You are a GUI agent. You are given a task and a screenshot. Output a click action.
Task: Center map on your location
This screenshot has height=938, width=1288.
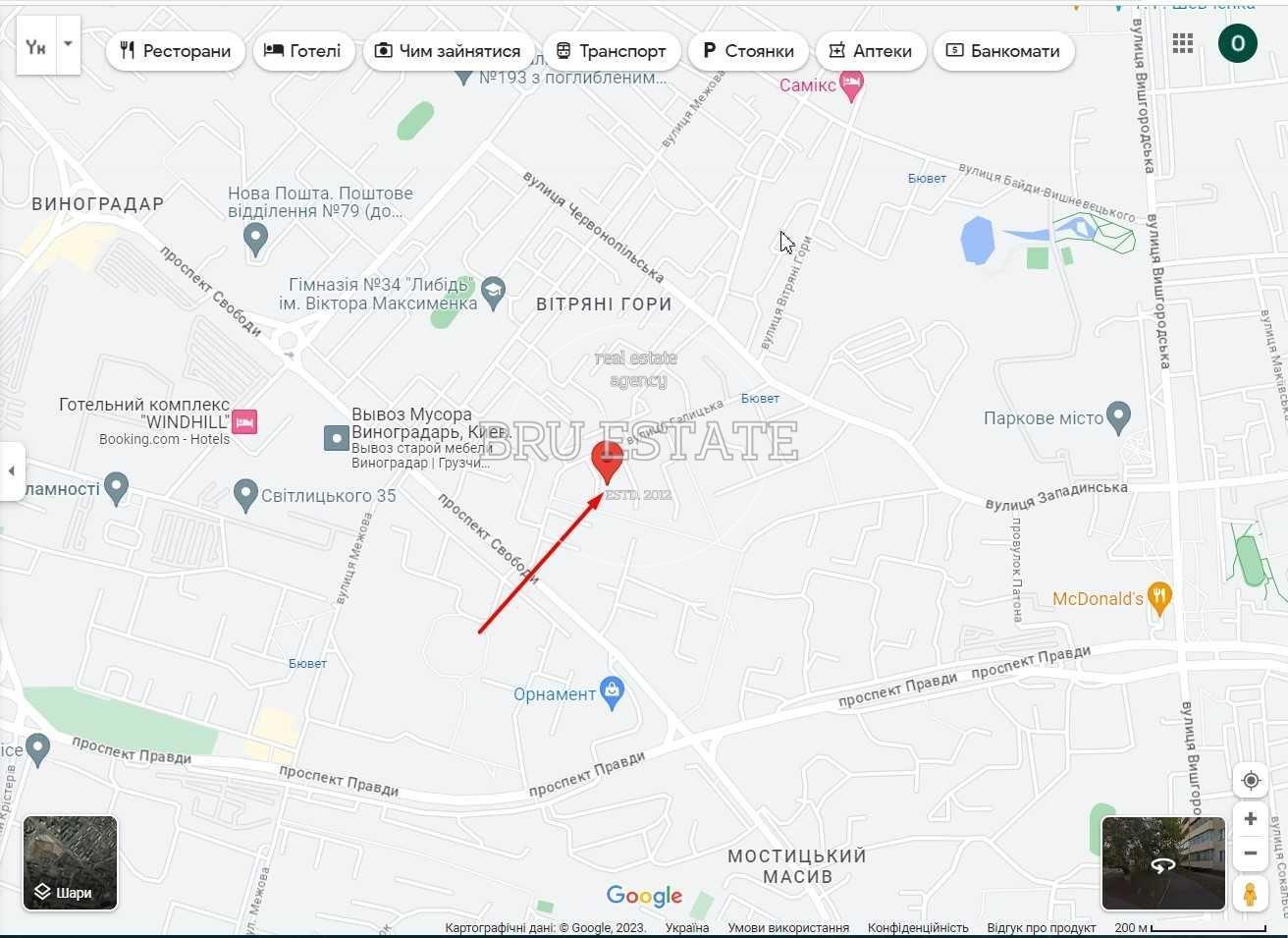tap(1250, 781)
